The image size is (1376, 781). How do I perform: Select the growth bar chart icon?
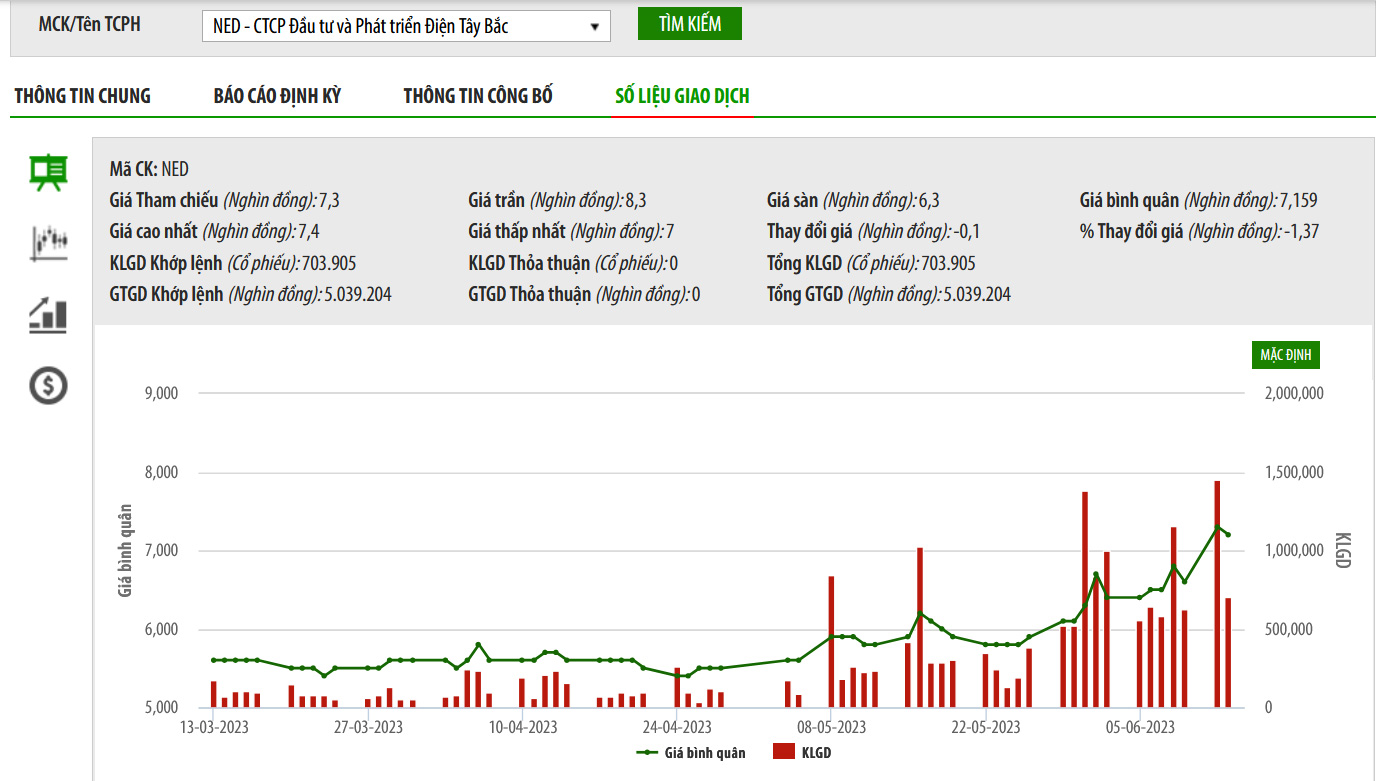48,315
